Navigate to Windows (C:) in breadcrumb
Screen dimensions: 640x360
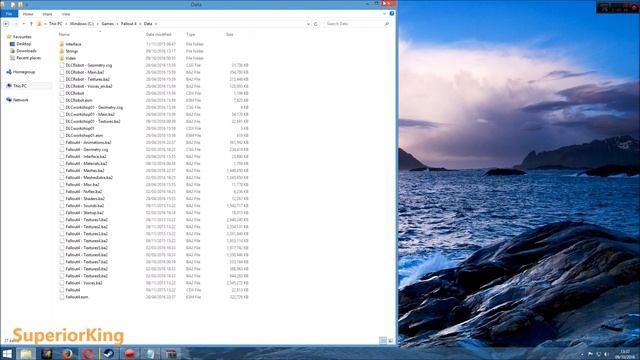point(82,24)
